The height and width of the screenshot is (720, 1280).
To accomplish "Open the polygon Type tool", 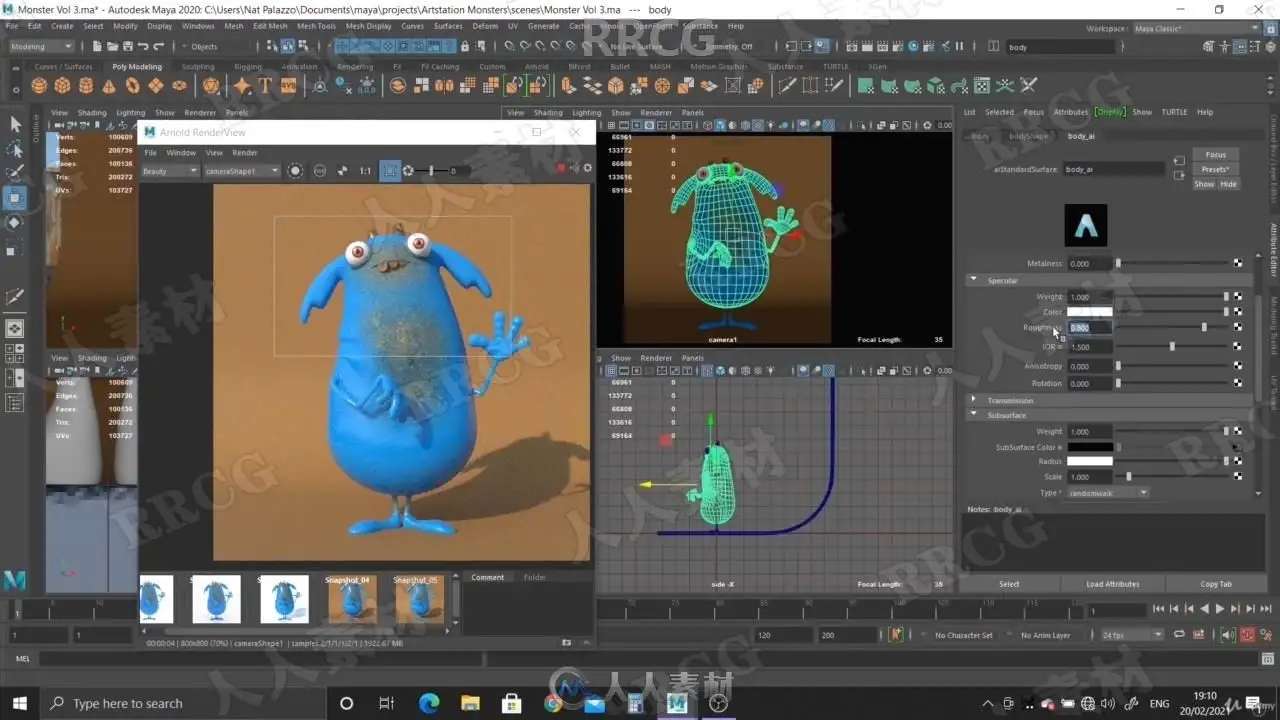I will pos(265,86).
